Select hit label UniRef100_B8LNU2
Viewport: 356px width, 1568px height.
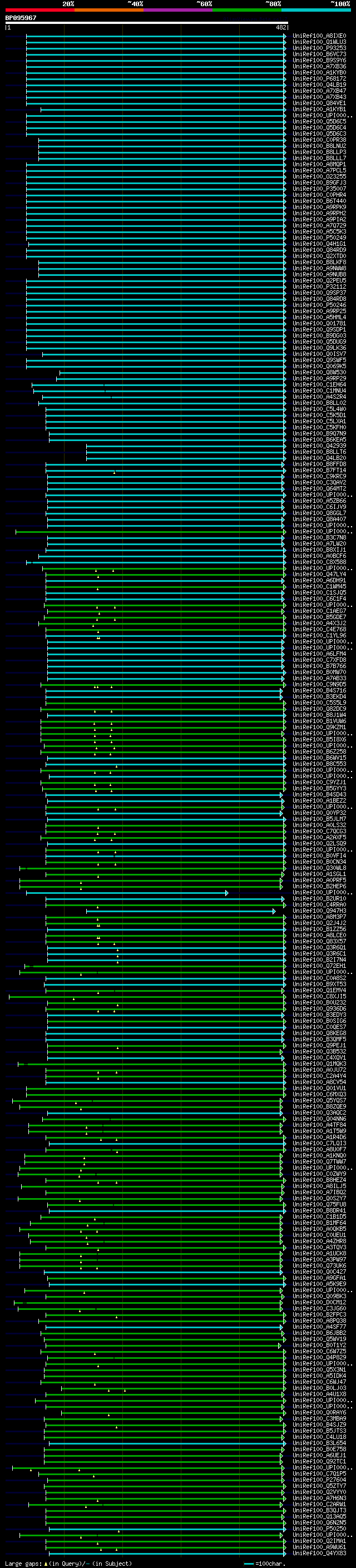pos(319,146)
